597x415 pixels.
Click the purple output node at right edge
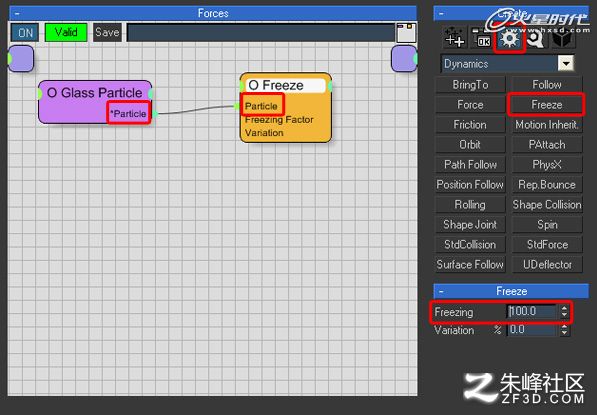(x=404, y=59)
